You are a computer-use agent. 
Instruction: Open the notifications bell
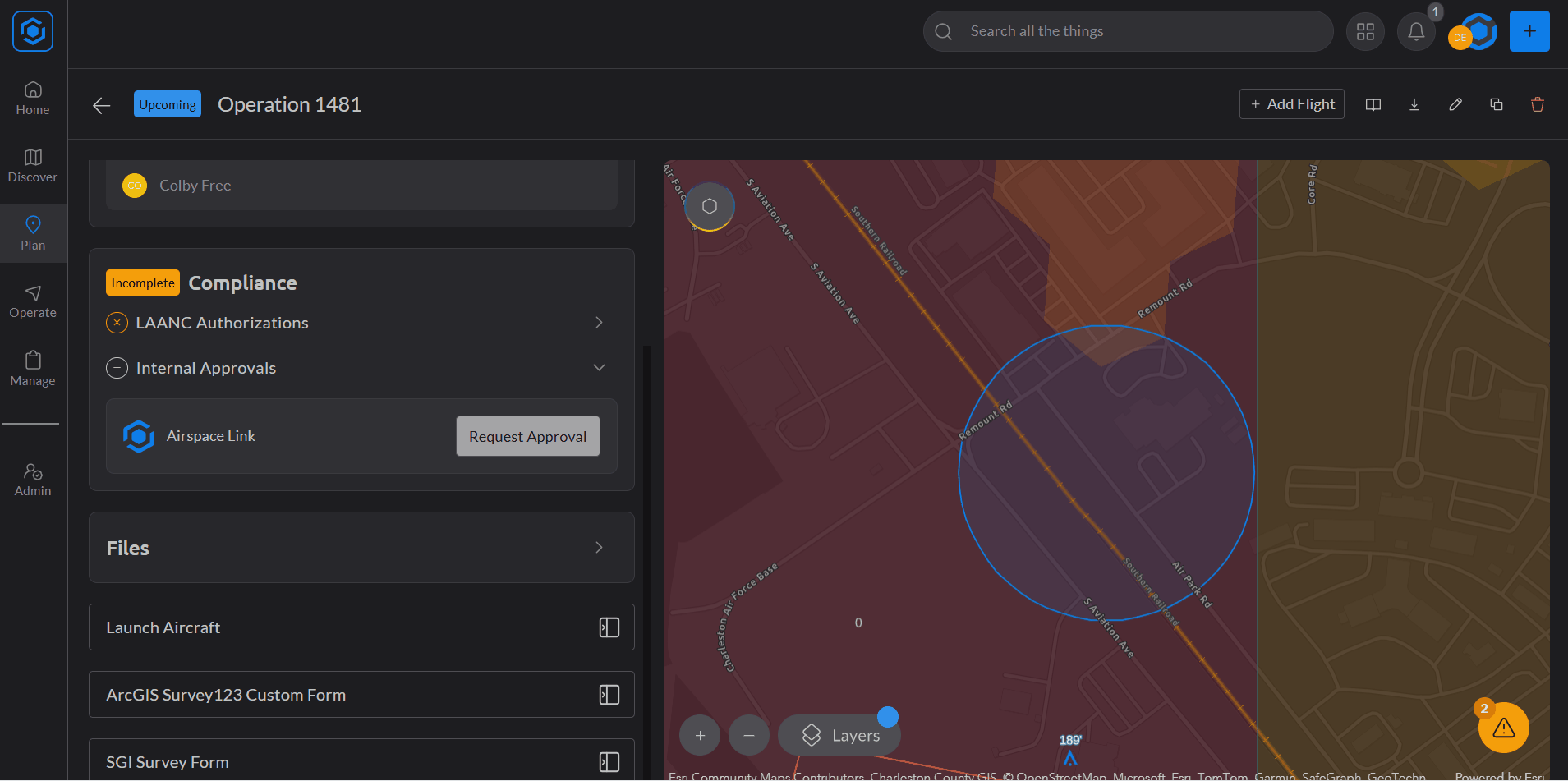pyautogui.click(x=1415, y=32)
